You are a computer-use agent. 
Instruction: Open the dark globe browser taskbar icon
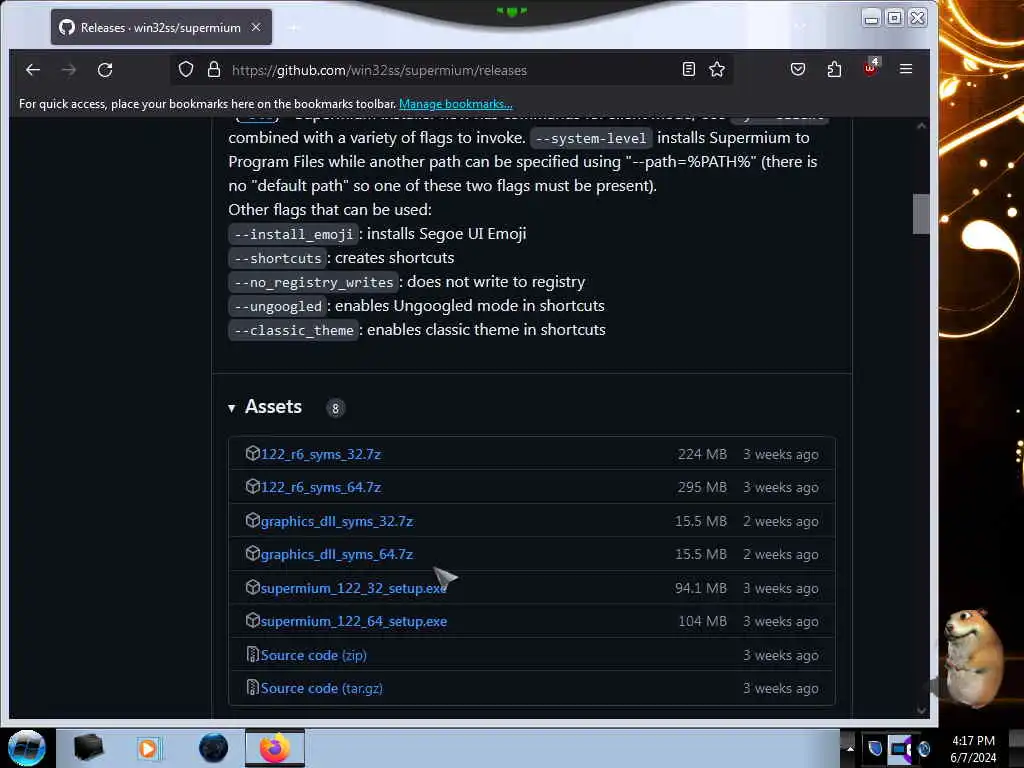click(214, 748)
